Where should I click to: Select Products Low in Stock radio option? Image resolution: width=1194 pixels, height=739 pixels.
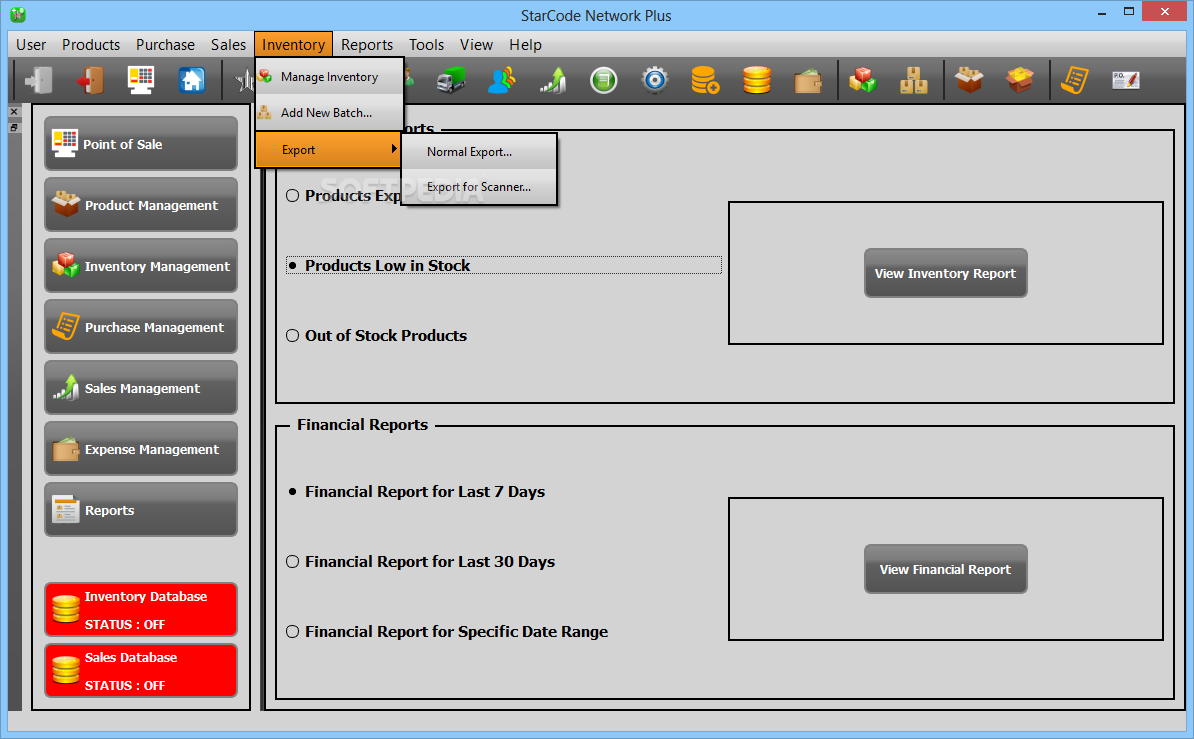(x=503, y=265)
